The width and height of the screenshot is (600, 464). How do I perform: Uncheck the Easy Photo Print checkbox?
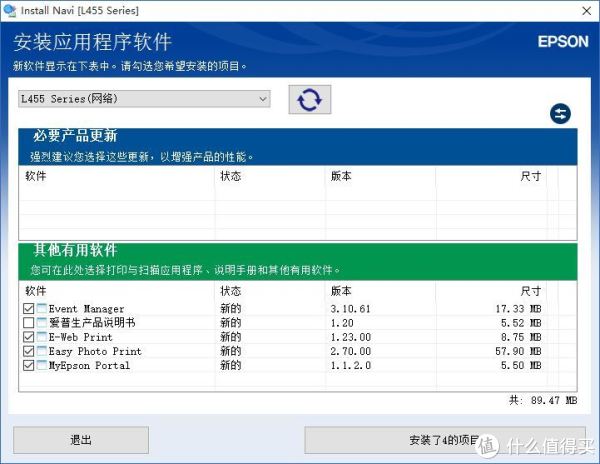point(29,351)
